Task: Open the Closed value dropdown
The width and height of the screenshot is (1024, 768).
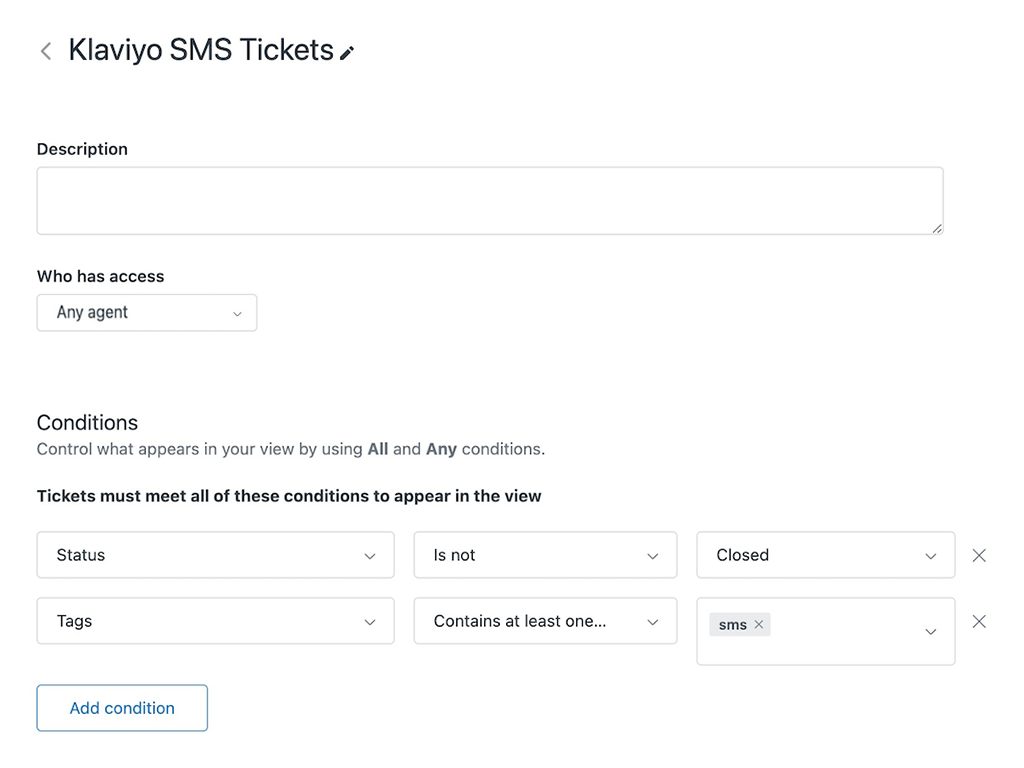Action: tap(825, 555)
